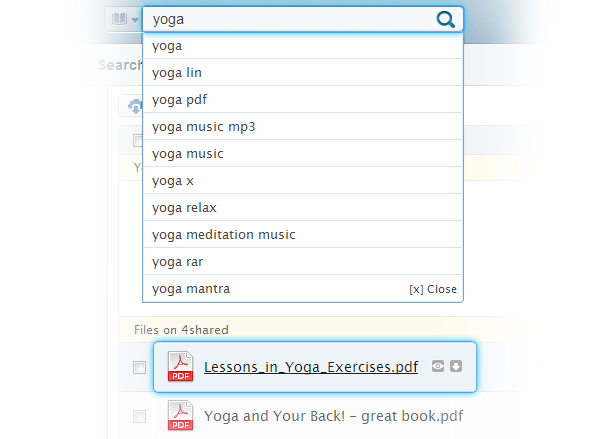Screen dimensions: 589x439
Task: Tick the checkbox beside Lessons_in_Yoga_Exercises.pdf
Action: tap(139, 367)
